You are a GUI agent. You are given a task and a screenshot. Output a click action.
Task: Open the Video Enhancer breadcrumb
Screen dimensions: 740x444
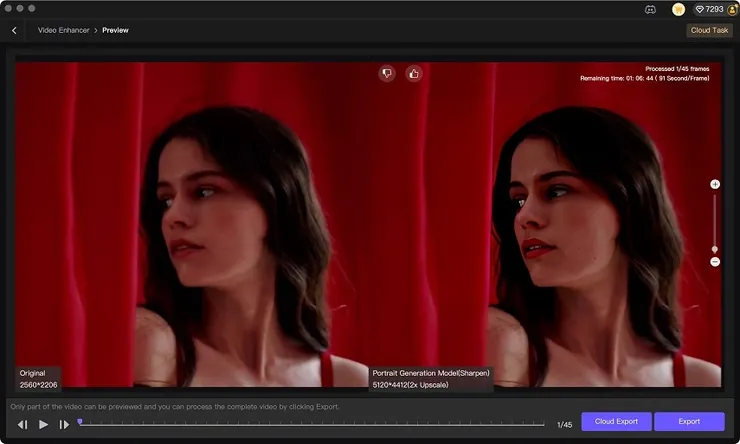point(63,30)
